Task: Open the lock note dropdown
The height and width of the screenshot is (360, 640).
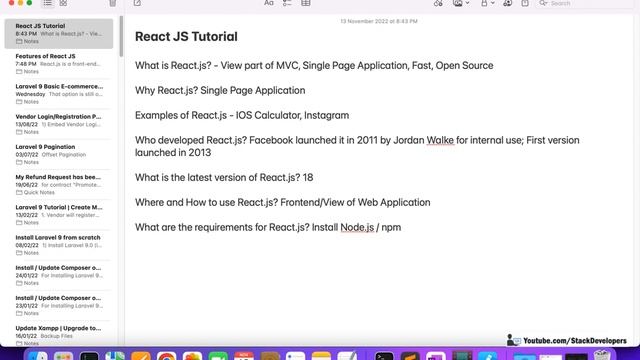Action: pyautogui.click(x=487, y=3)
